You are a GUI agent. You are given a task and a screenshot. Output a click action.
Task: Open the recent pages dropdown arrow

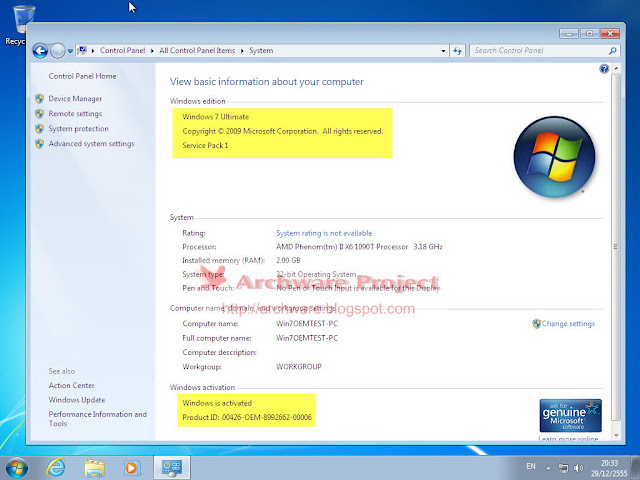[70, 51]
